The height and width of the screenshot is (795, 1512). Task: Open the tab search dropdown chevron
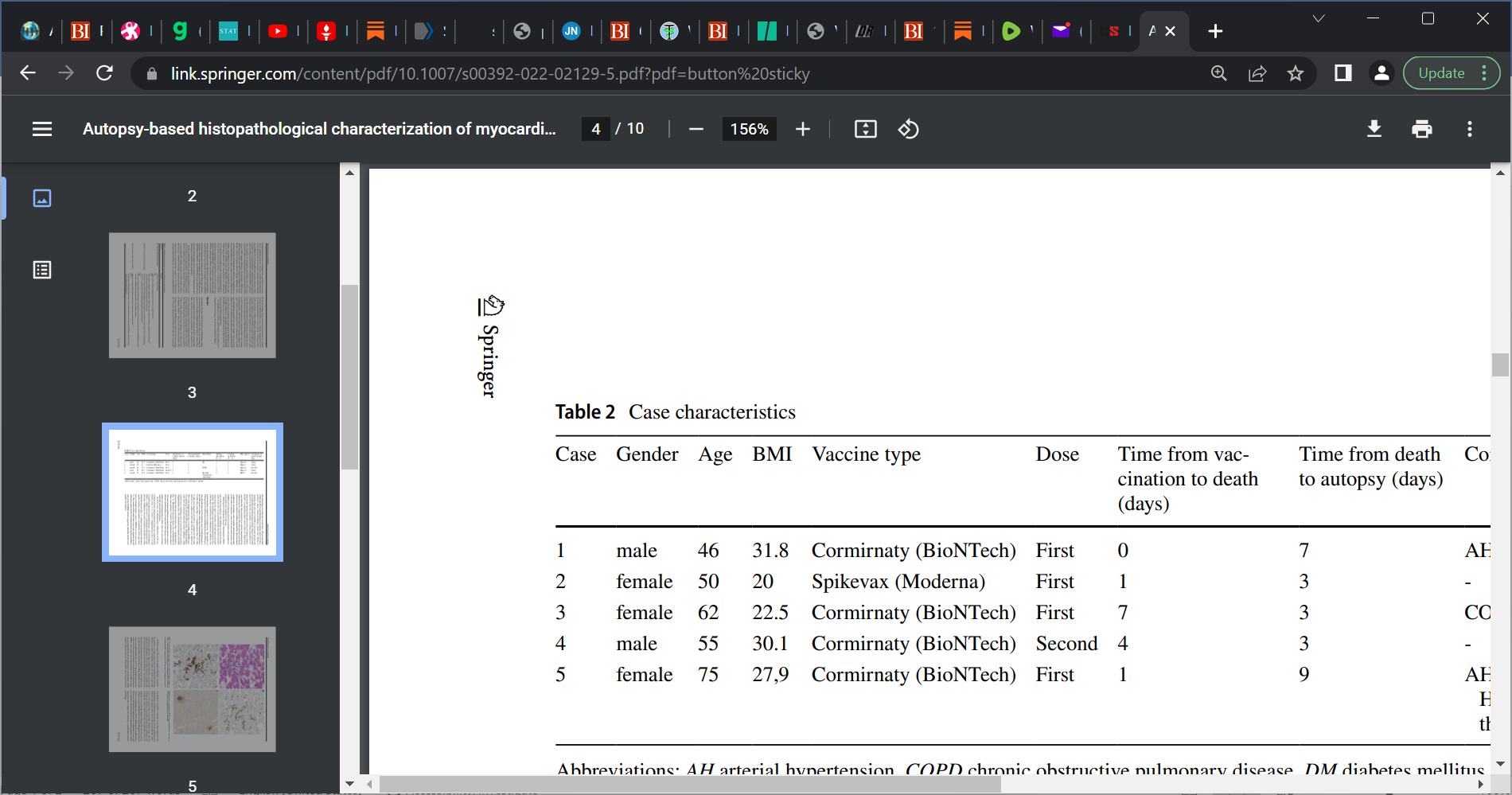tap(1319, 18)
